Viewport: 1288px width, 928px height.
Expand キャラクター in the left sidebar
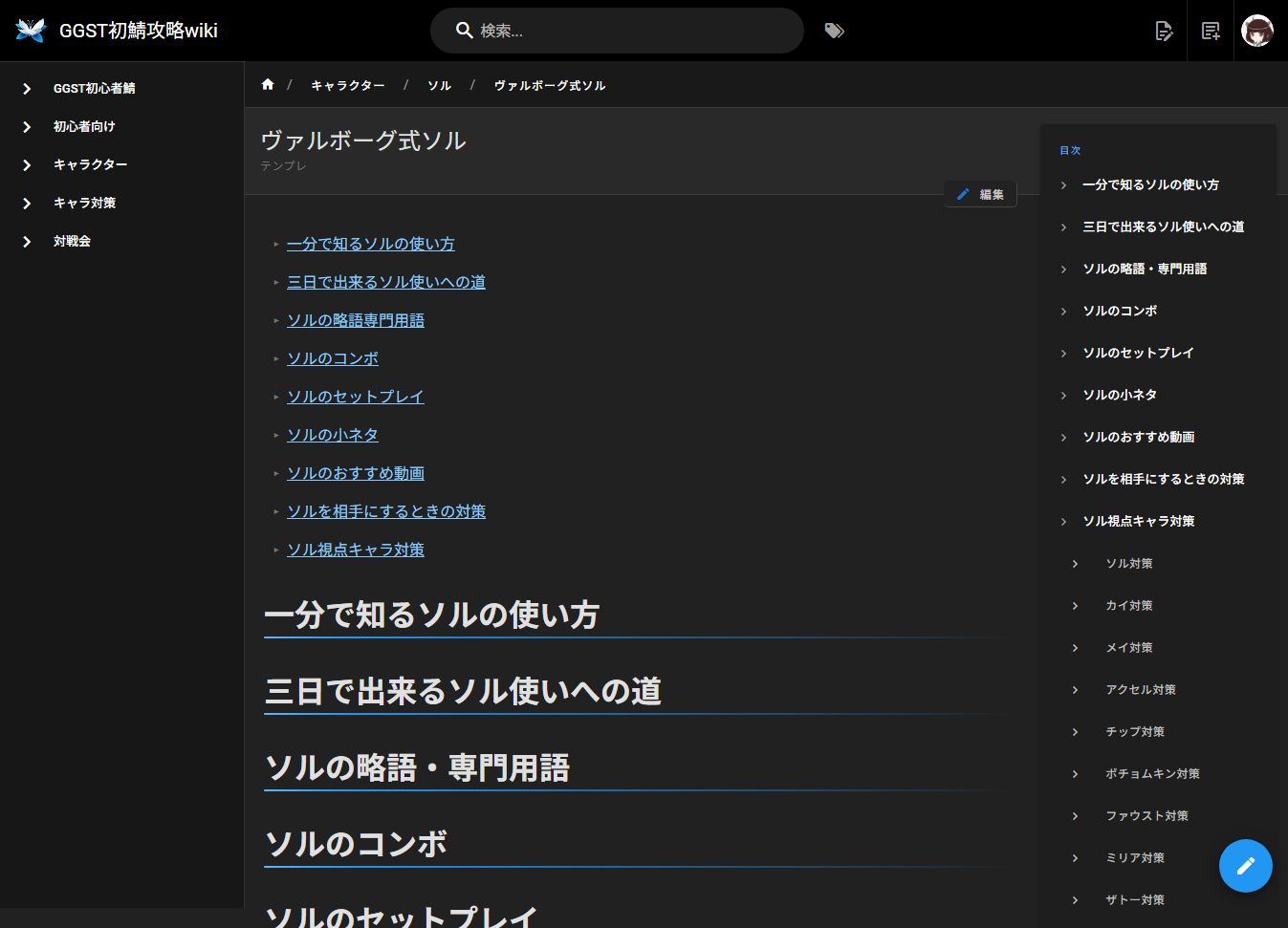122,164
